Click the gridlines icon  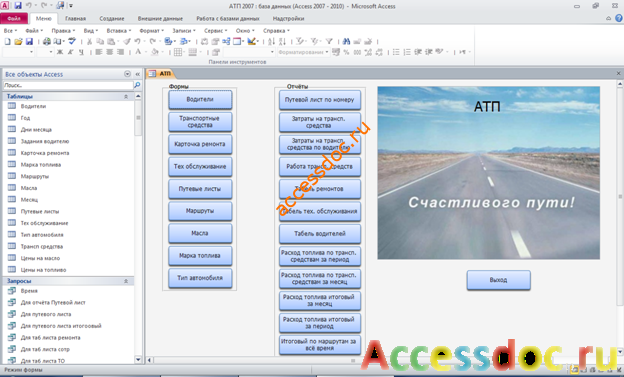coord(178,52)
